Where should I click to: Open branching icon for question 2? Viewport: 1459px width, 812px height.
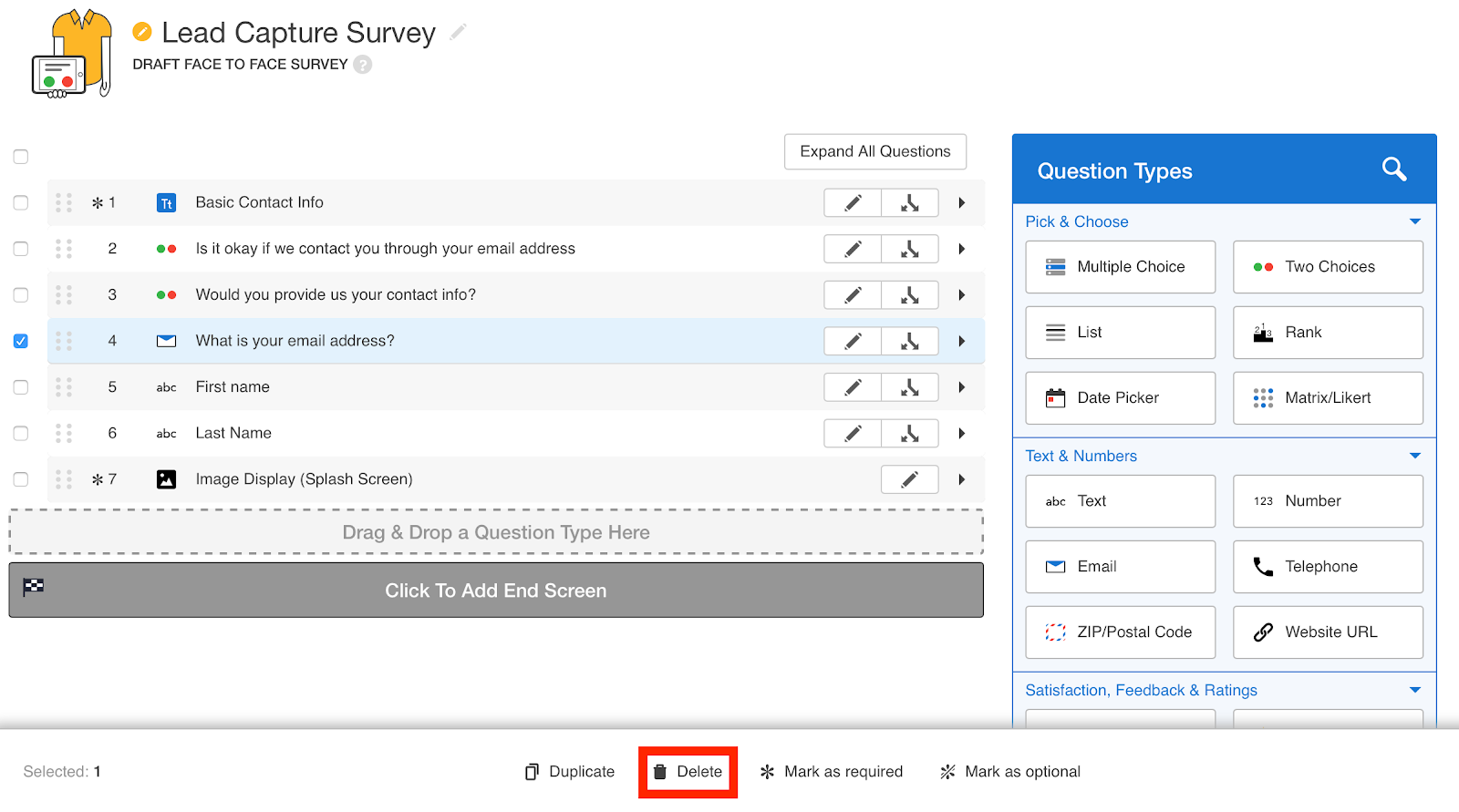click(910, 249)
